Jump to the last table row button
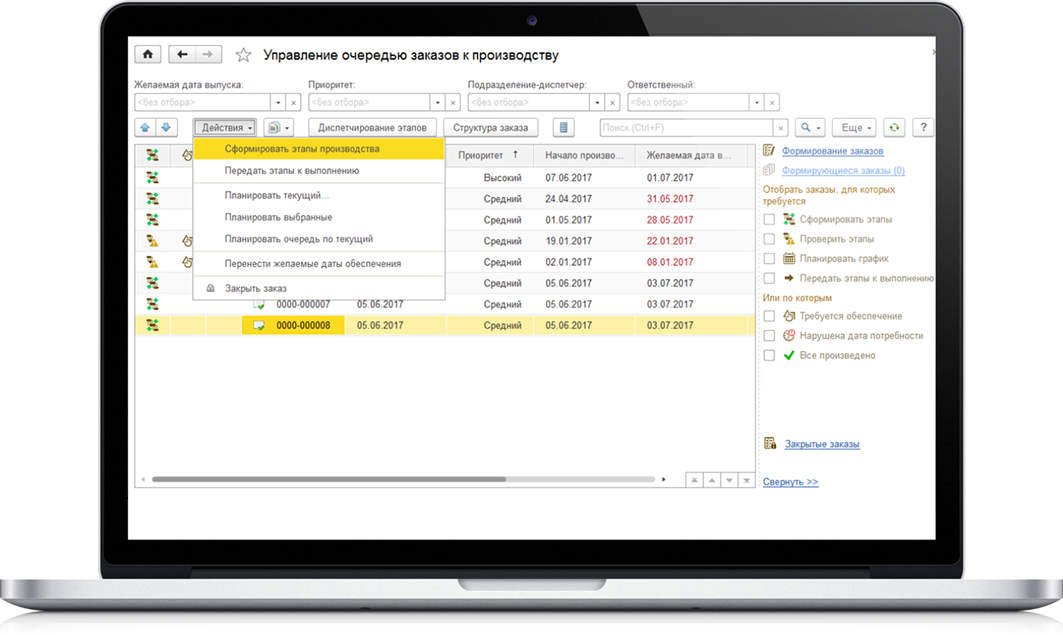 click(746, 480)
